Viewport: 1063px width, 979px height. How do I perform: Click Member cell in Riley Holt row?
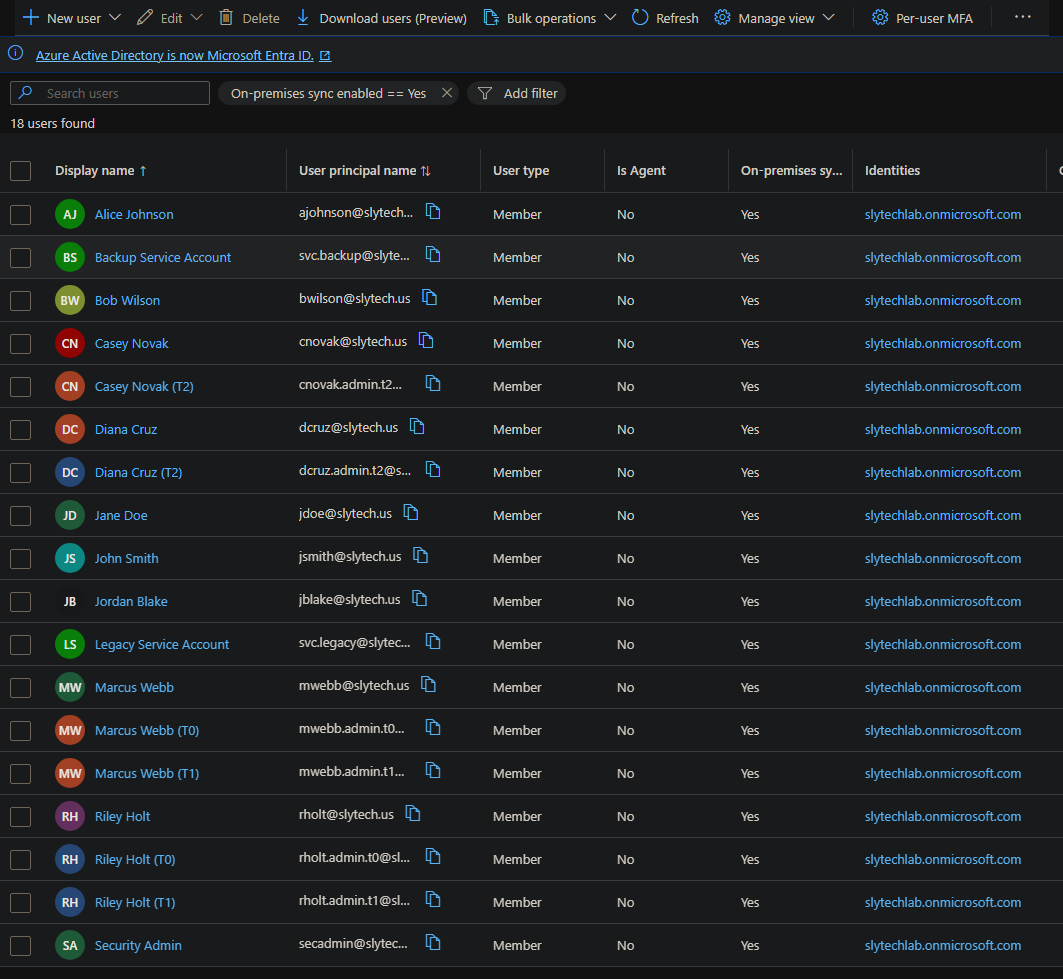click(x=517, y=816)
